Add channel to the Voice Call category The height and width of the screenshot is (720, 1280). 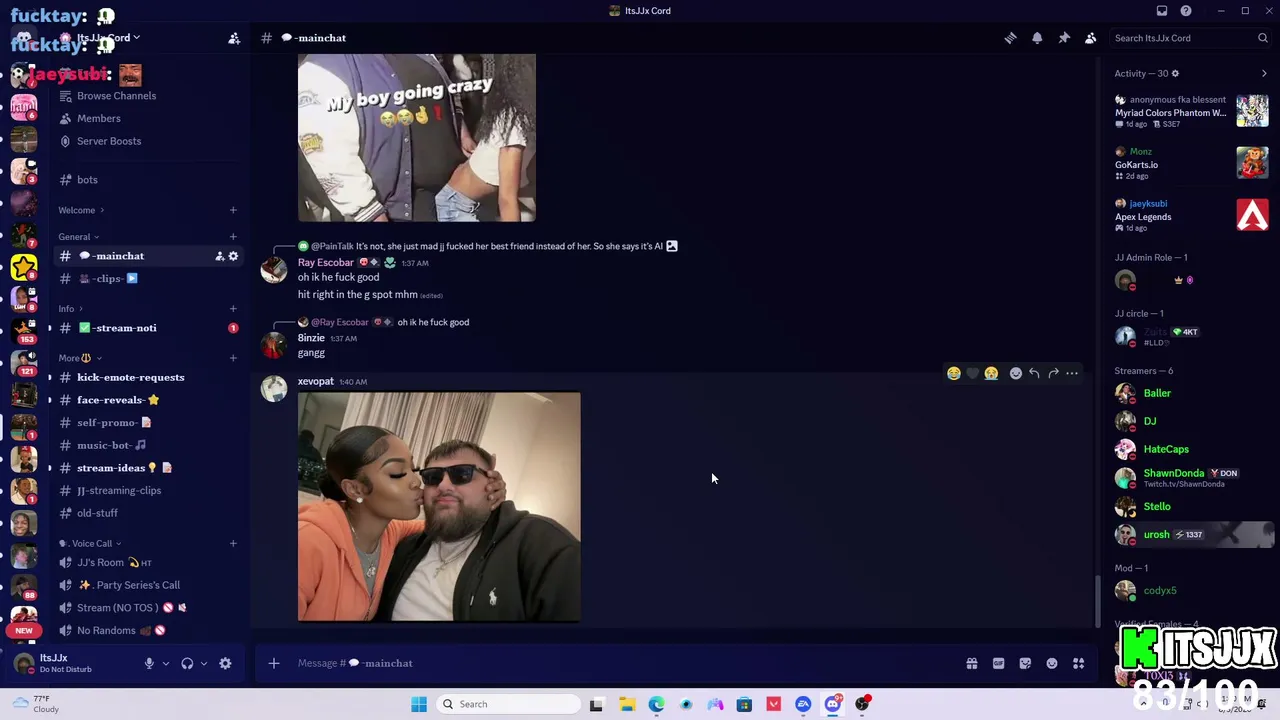233,543
